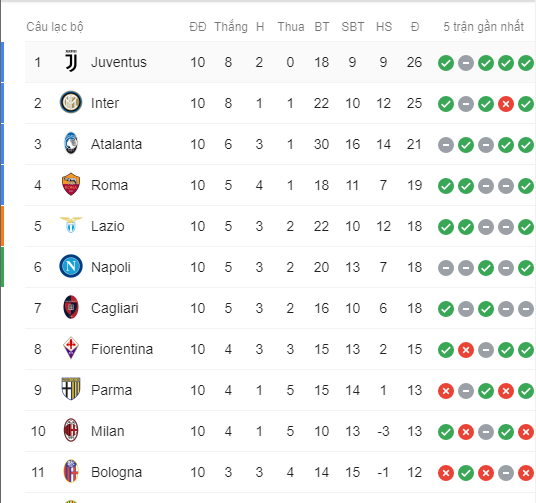Click Juventus's gray draw match indicator
The width and height of the screenshot is (536, 503).
point(466,63)
